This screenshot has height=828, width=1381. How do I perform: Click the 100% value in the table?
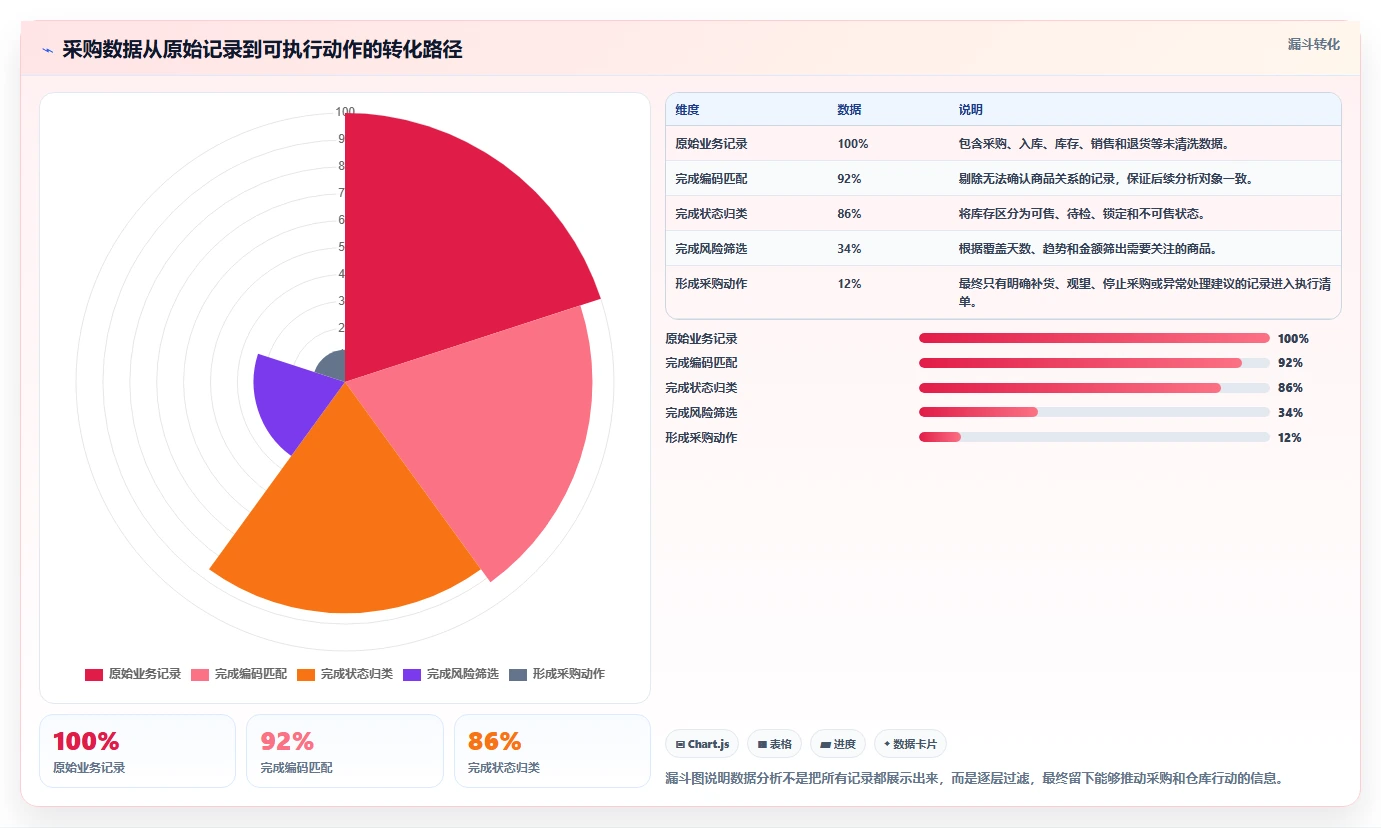point(853,144)
